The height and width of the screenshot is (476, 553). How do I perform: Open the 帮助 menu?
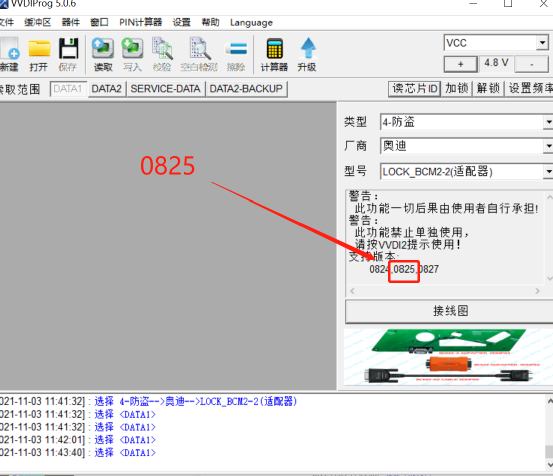pos(211,23)
